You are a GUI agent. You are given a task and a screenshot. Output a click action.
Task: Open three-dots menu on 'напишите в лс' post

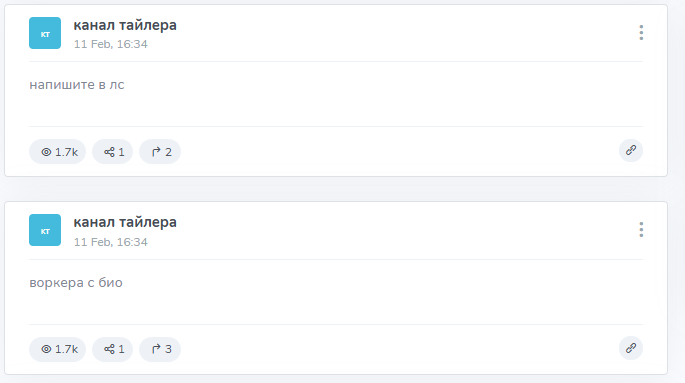[641, 33]
